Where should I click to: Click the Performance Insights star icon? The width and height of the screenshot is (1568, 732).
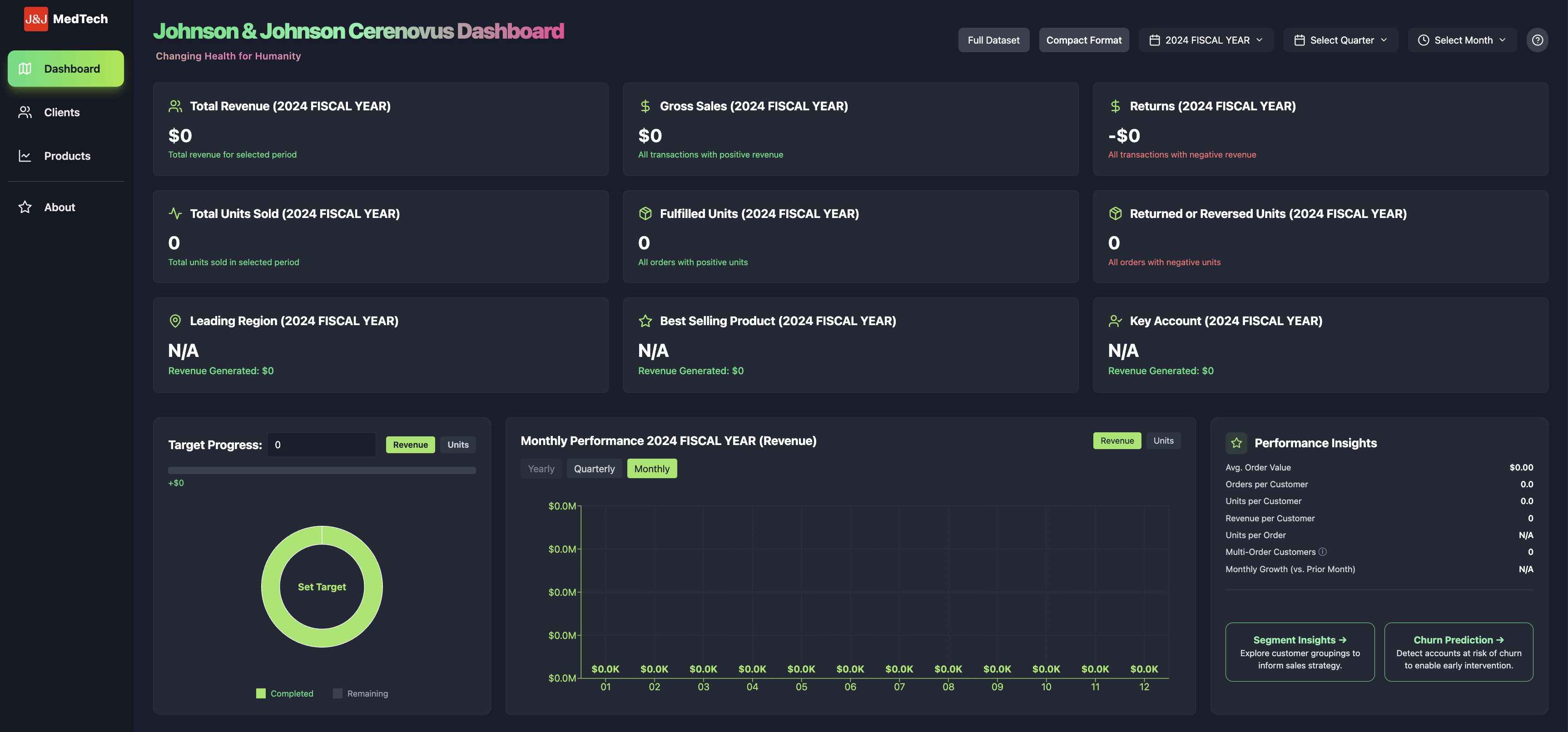click(1236, 443)
